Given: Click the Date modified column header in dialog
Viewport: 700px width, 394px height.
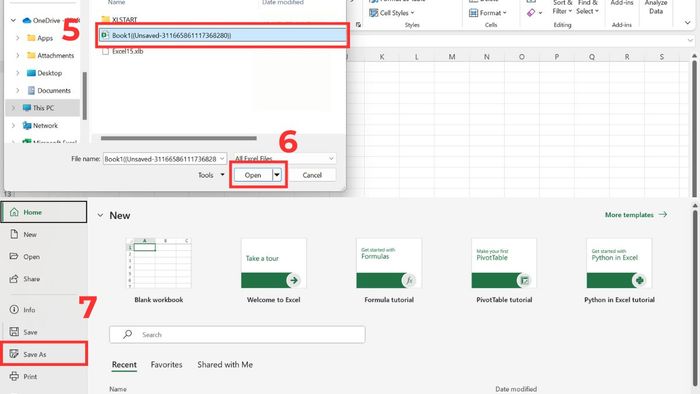Looking at the screenshot, I should point(283,3).
